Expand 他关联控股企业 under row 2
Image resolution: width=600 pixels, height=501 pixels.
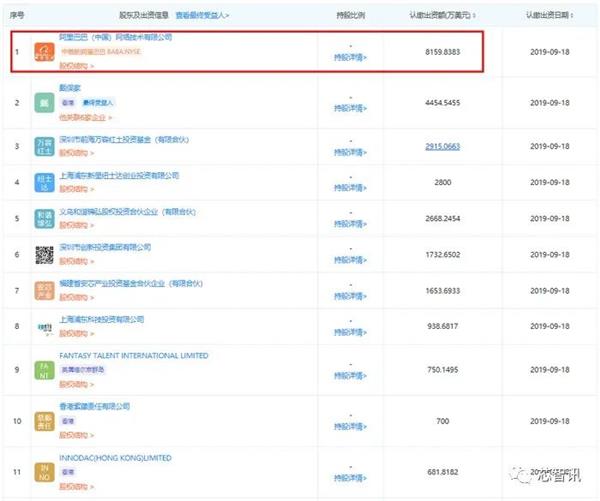[85, 117]
